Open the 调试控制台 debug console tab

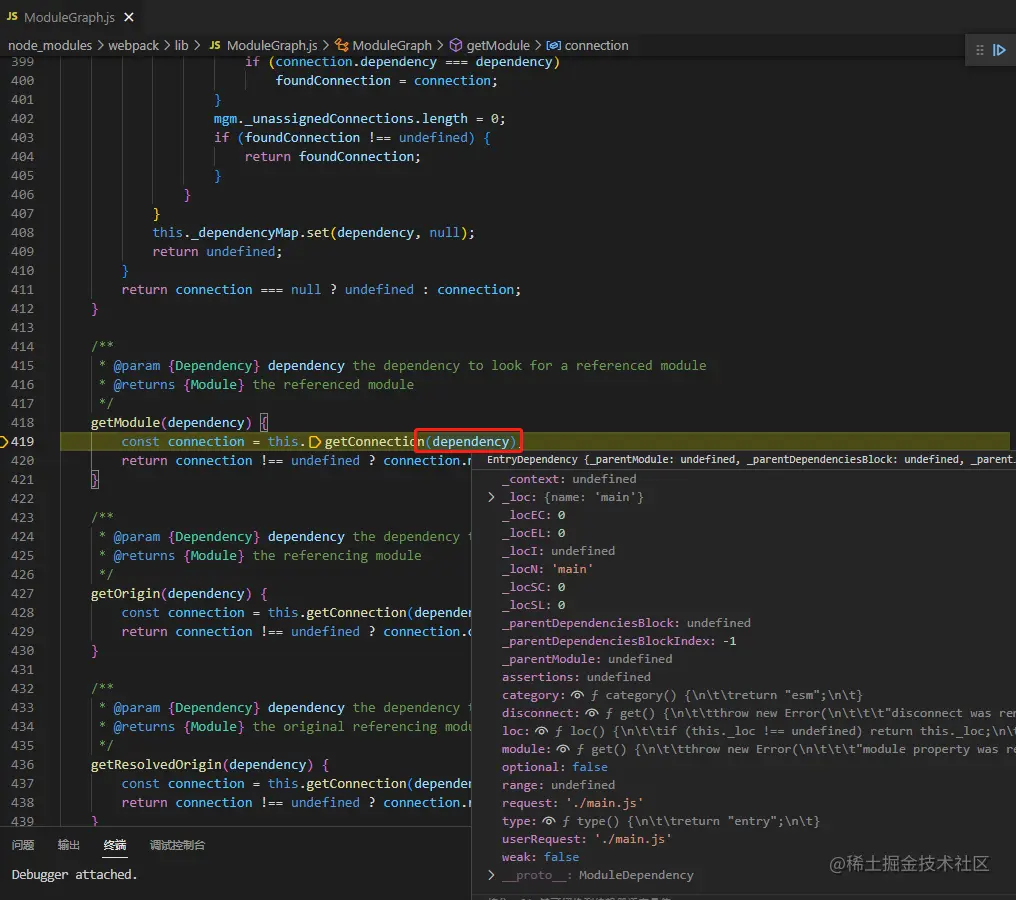[x=177, y=845]
